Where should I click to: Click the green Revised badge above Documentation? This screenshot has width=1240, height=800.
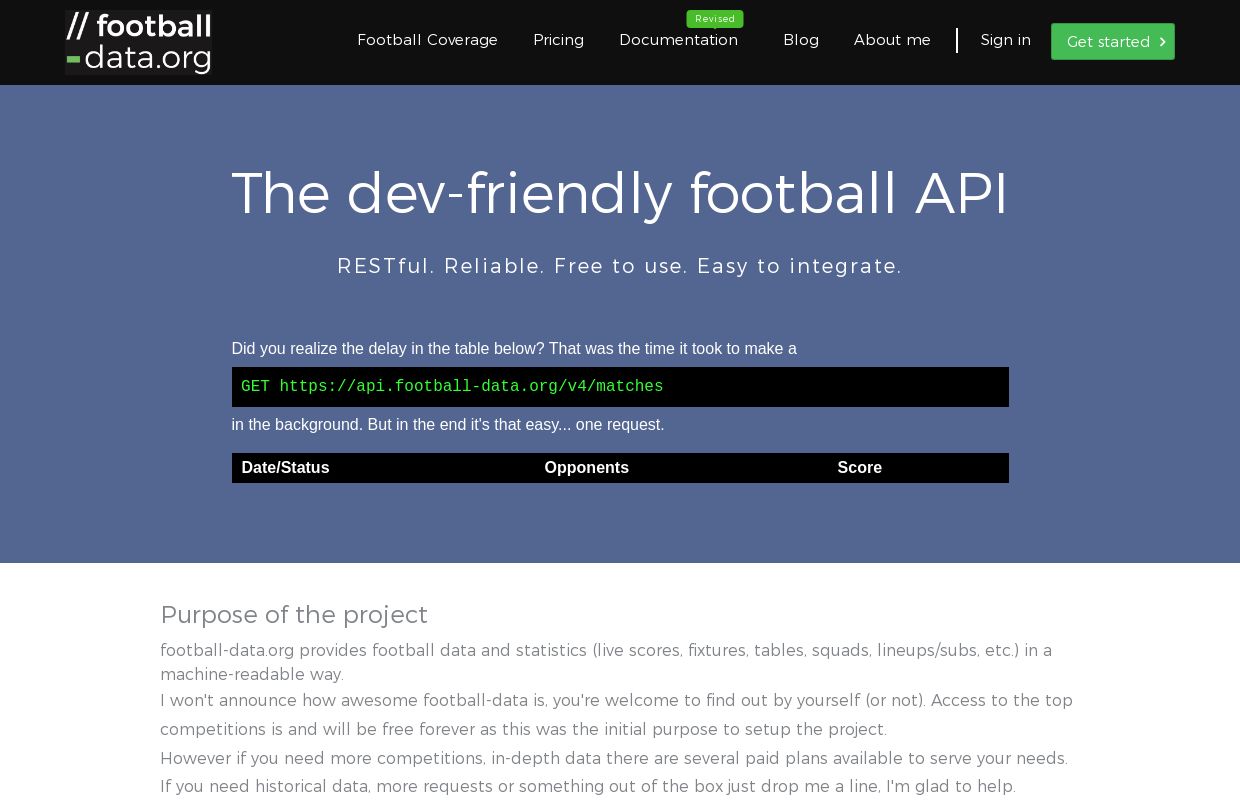tap(715, 19)
